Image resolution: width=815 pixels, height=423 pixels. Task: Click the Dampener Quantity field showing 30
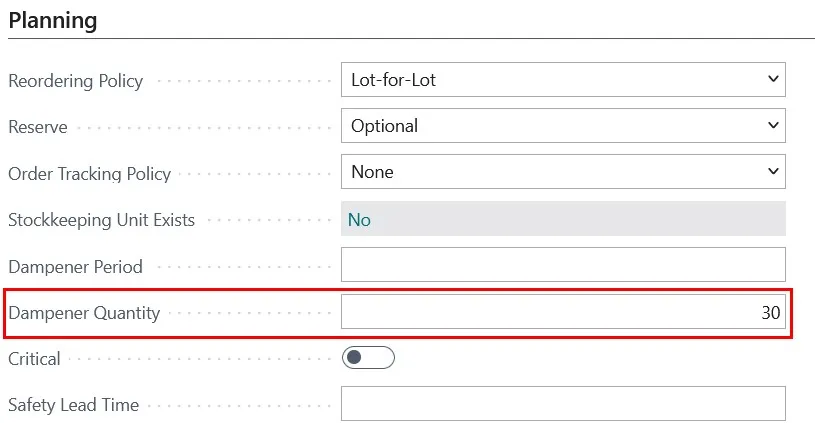point(563,311)
